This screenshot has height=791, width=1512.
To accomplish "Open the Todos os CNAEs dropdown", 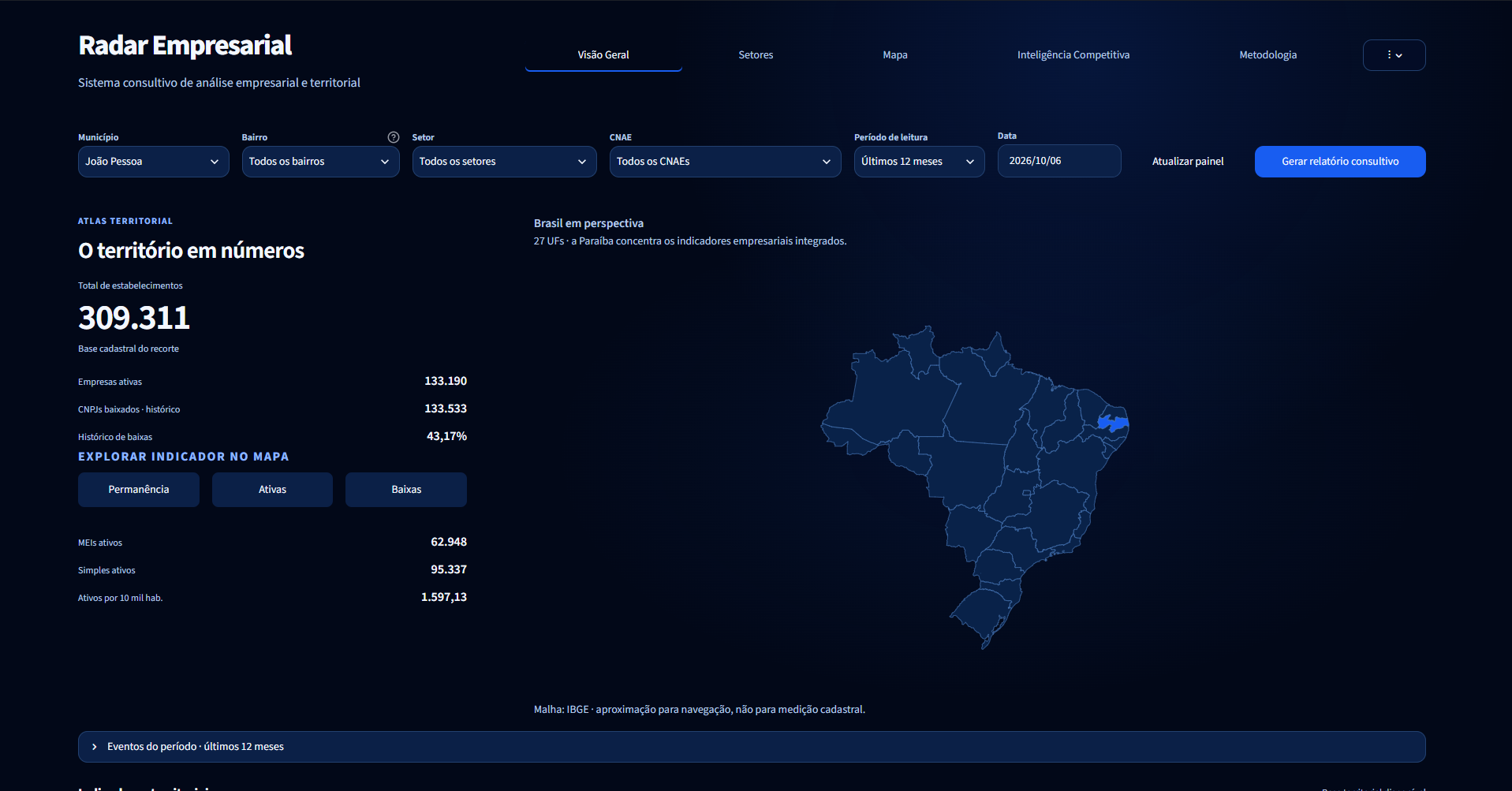I will (725, 162).
